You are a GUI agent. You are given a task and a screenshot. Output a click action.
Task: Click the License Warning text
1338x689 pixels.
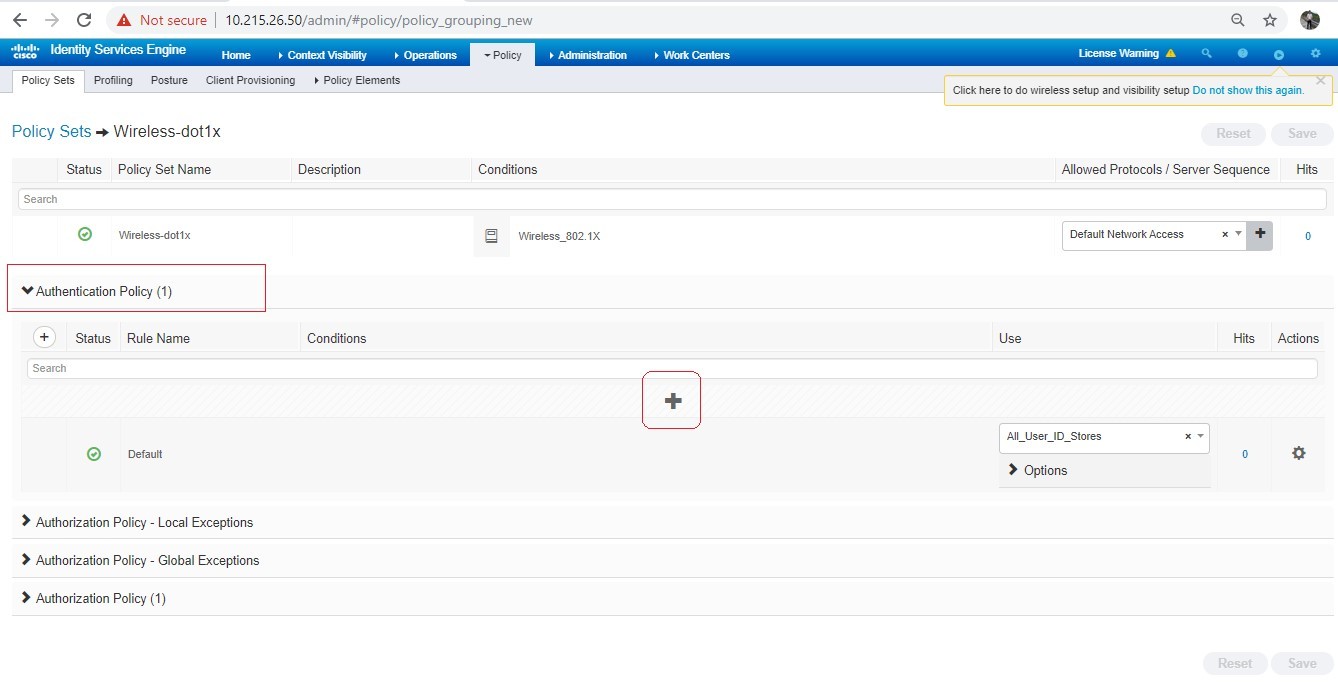pyautogui.click(x=1118, y=54)
